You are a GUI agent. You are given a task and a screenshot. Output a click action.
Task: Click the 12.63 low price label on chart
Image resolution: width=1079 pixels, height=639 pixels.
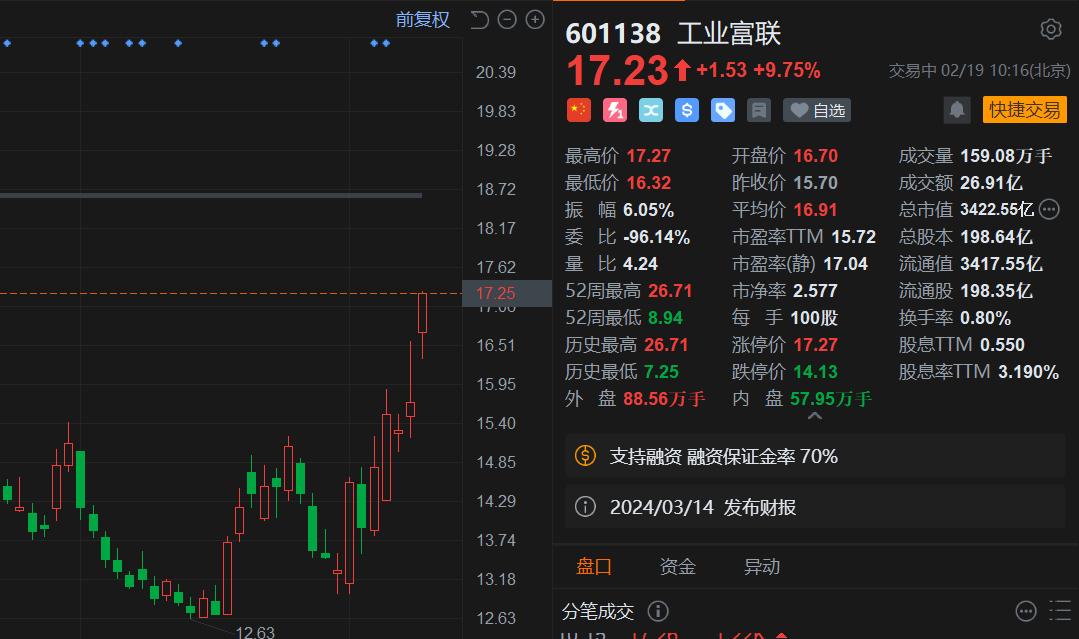255,631
